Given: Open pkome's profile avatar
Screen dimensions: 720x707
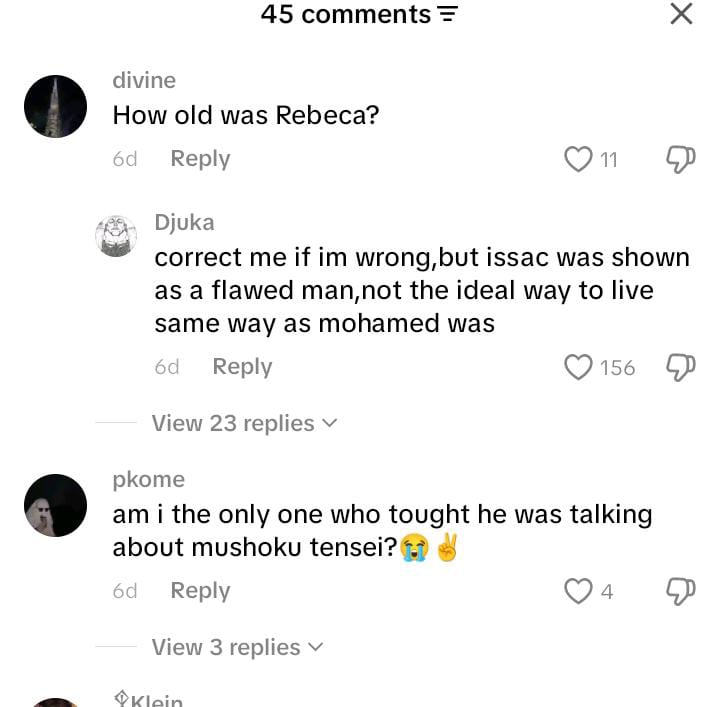Looking at the screenshot, I should click(x=55, y=505).
